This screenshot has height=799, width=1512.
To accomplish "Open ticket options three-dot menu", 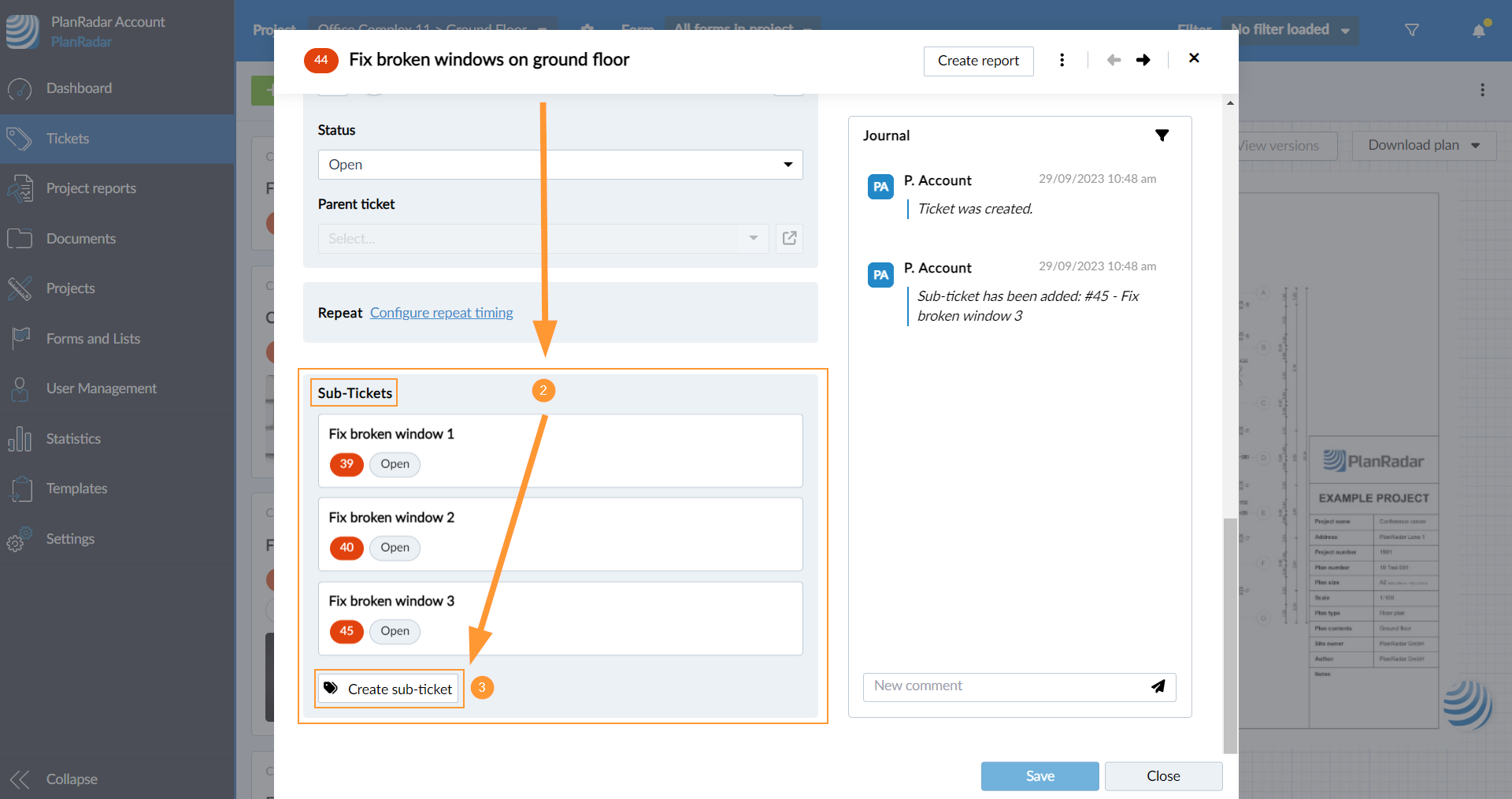I will pyautogui.click(x=1062, y=61).
